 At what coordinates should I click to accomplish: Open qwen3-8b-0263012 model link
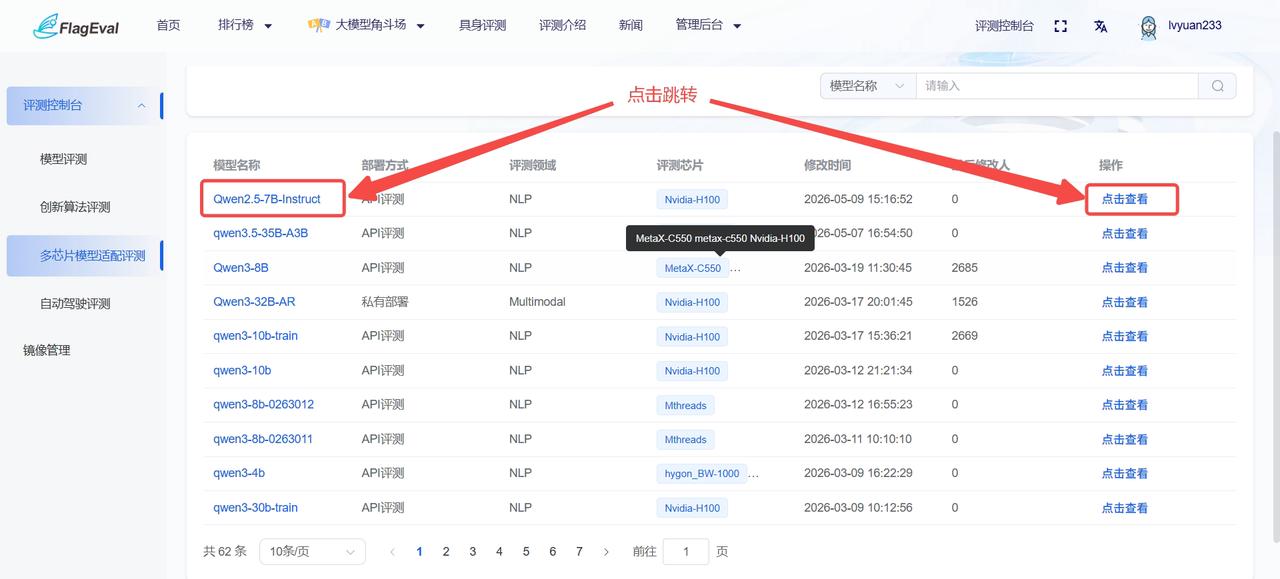pos(263,405)
